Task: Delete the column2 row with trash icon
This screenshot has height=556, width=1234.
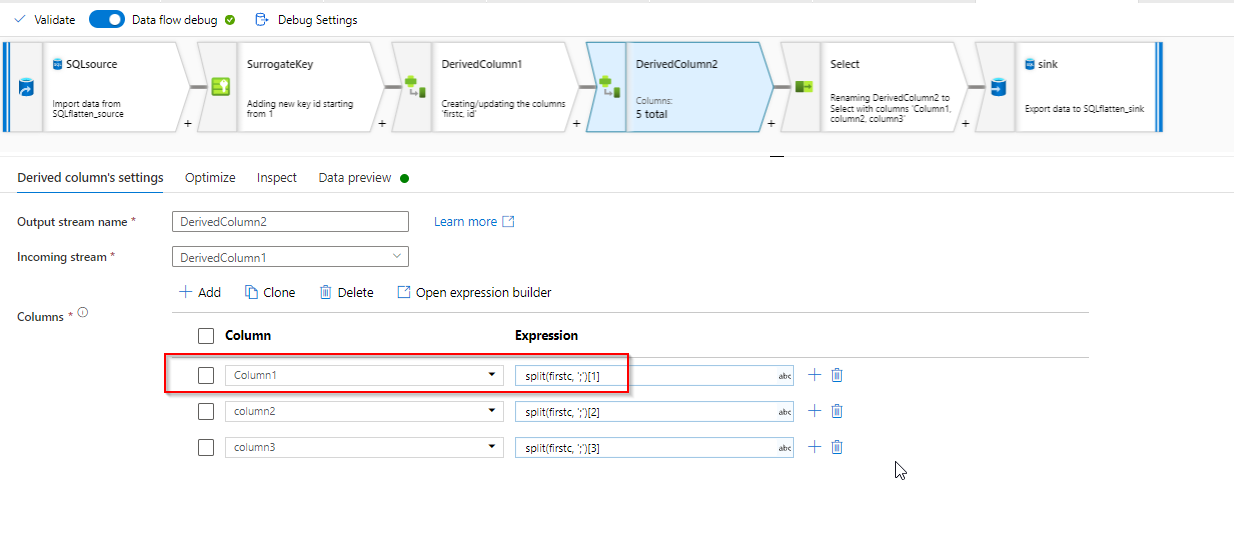Action: [838, 411]
